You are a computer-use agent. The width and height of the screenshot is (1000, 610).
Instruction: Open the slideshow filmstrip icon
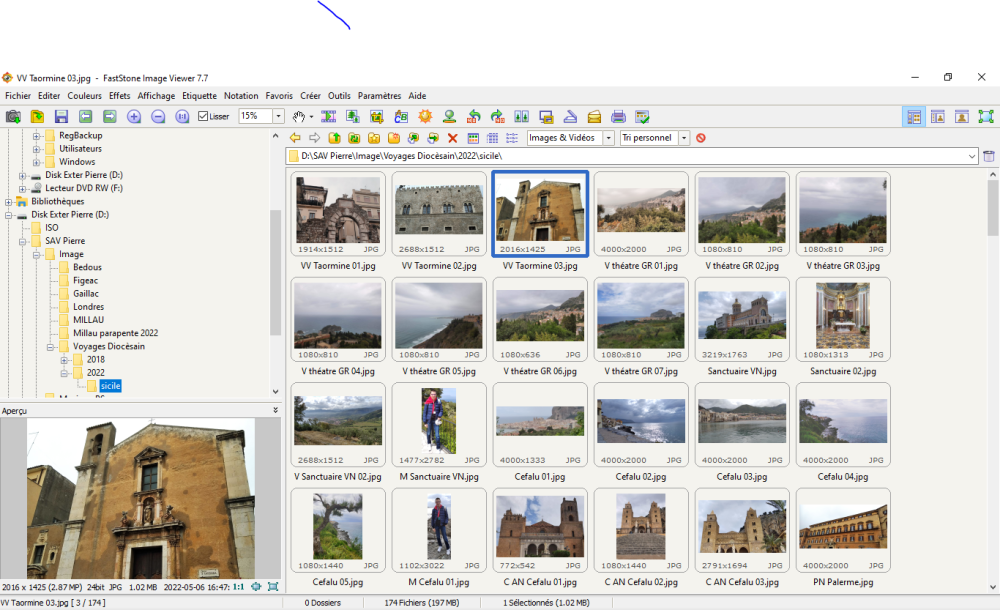click(327, 117)
